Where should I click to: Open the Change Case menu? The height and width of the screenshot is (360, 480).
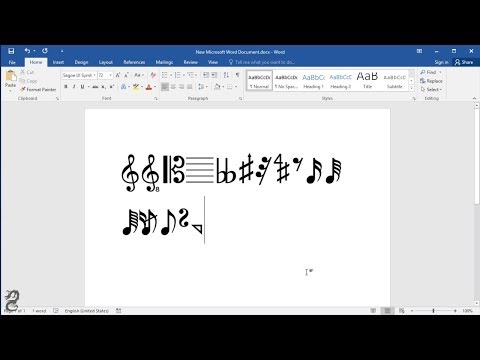pos(139,75)
